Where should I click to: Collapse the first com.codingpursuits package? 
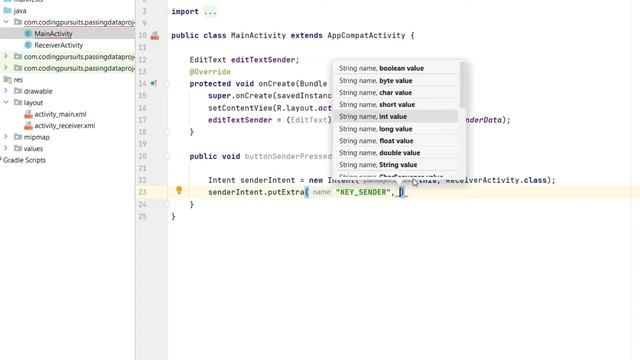pos(6,22)
